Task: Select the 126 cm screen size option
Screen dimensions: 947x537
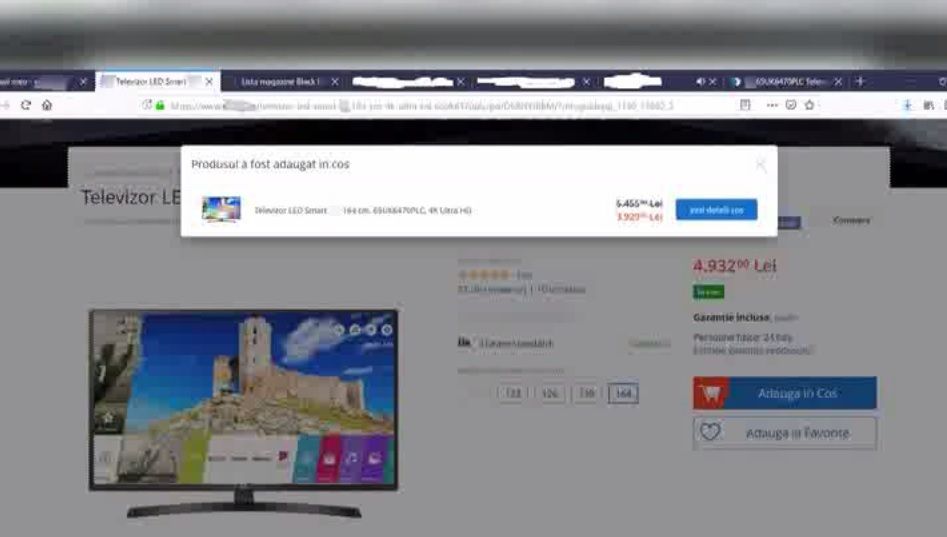Action: [550, 393]
